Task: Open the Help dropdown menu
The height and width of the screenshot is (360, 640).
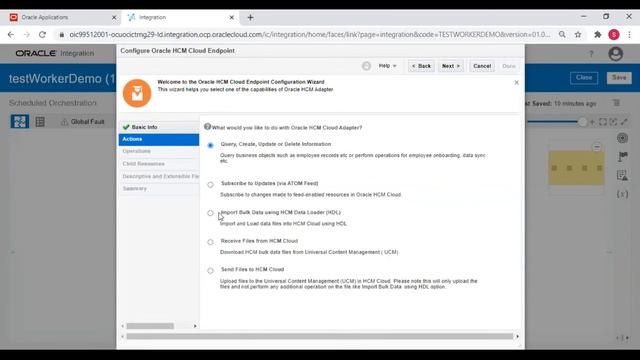Action: pyautogui.click(x=387, y=66)
